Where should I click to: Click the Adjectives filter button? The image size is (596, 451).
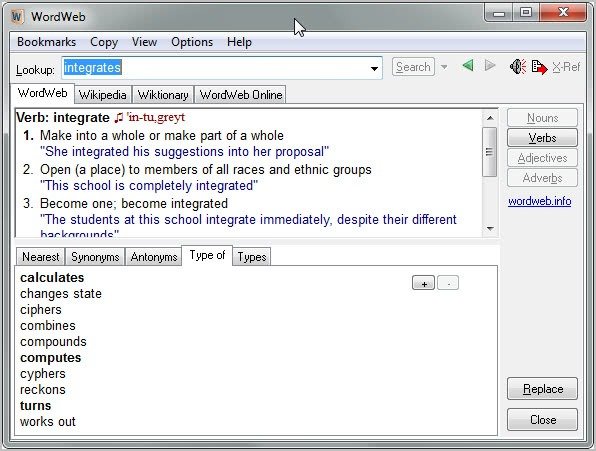point(542,158)
